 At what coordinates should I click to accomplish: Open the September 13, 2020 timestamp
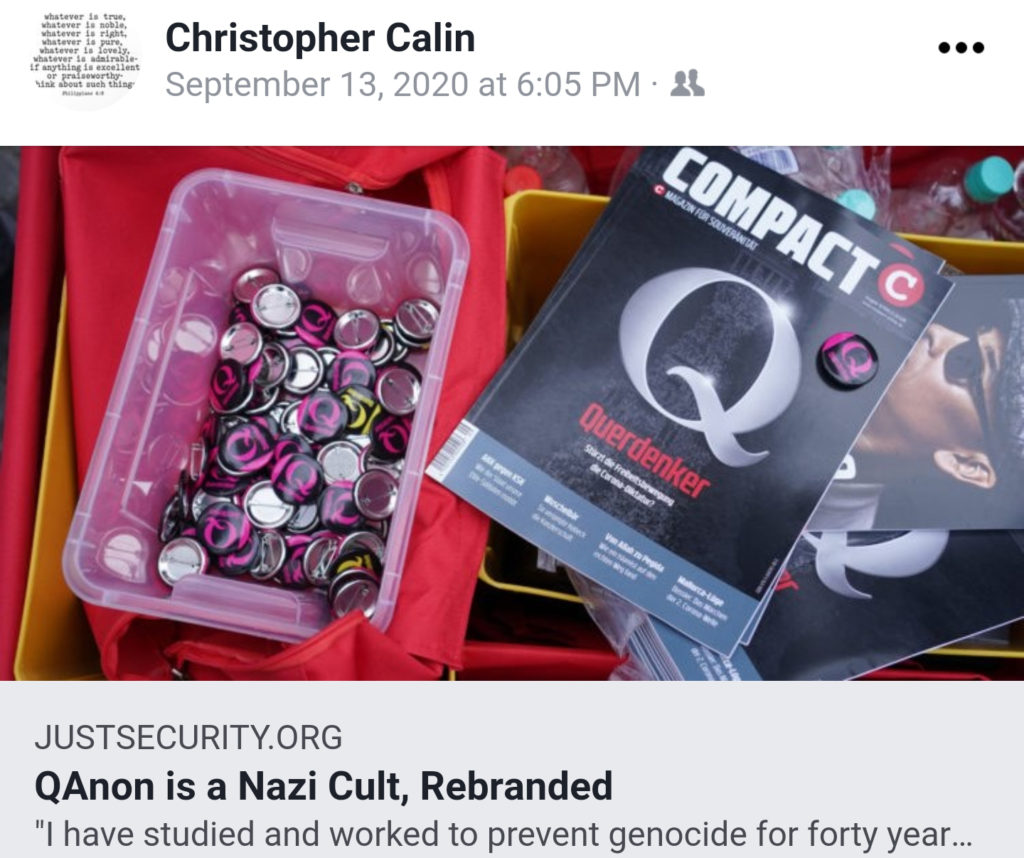403,85
